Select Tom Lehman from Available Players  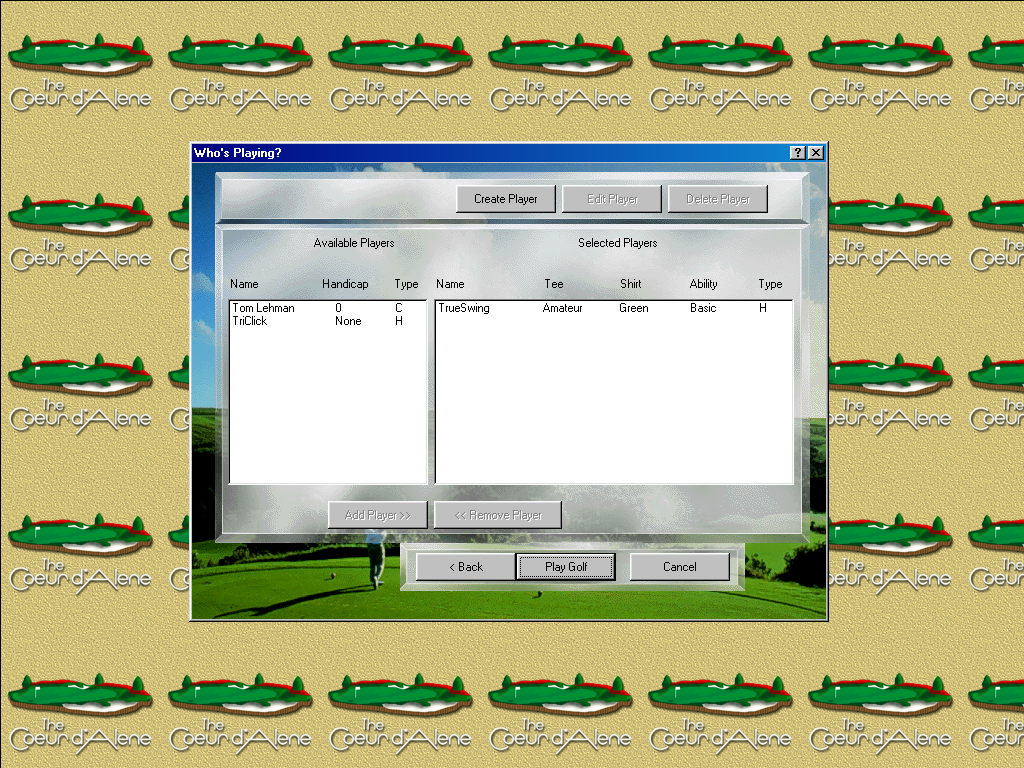pyautogui.click(x=263, y=308)
